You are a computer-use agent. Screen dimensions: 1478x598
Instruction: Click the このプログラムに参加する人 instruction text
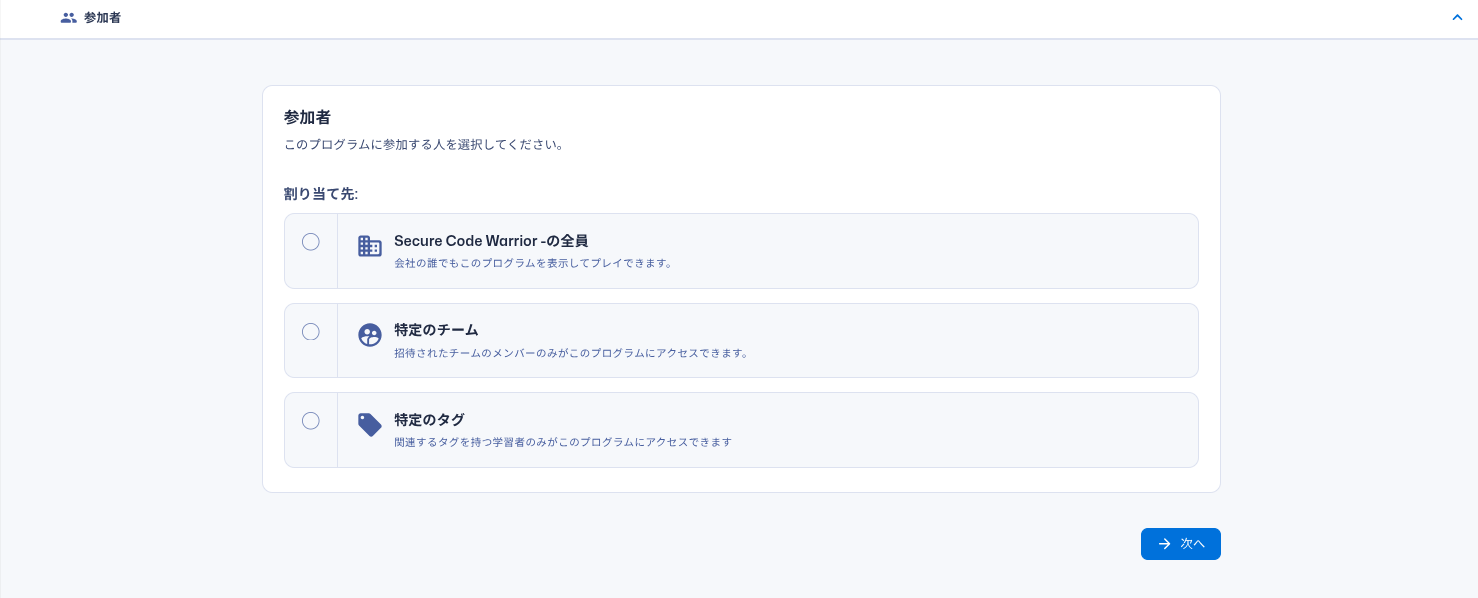pos(423,145)
